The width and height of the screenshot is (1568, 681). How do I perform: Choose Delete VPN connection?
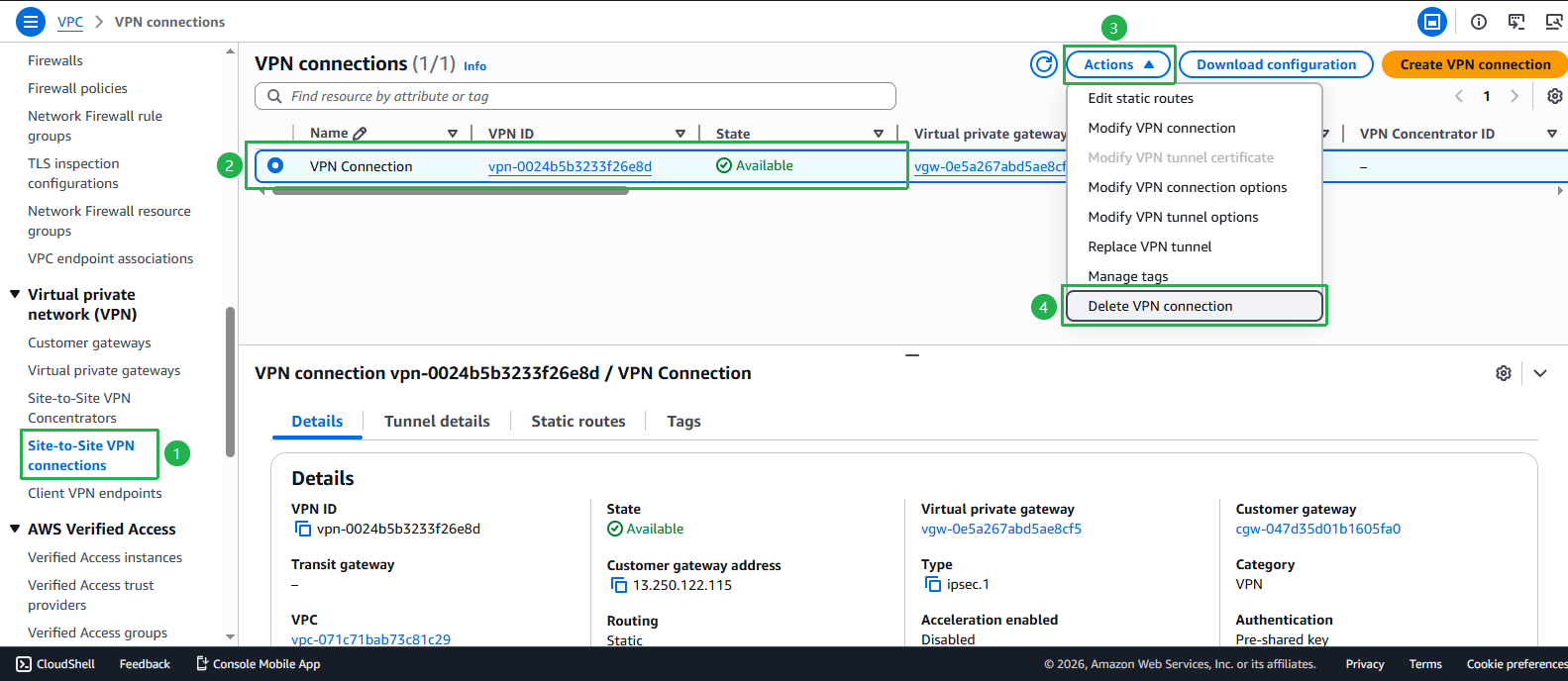[1194, 306]
